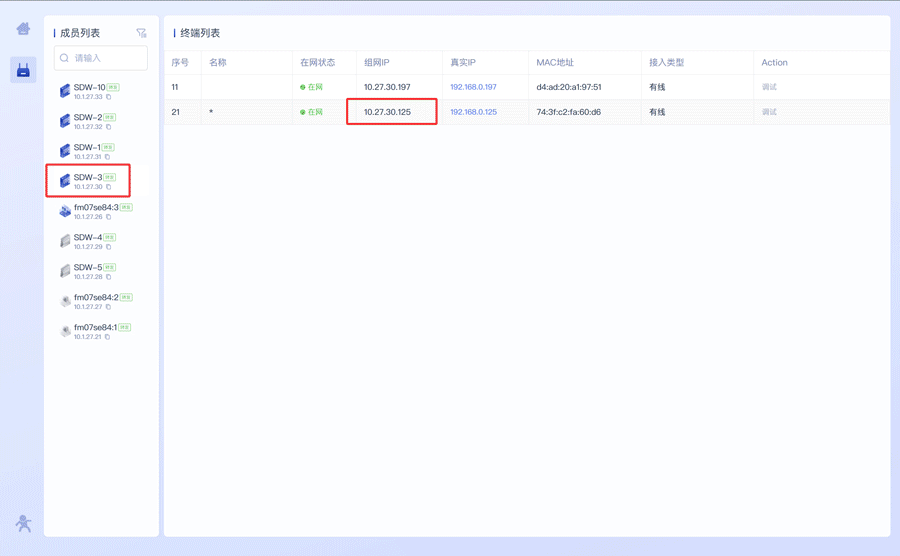Select member SDW-1 in the list
900x556 pixels.
pyautogui.click(x=88, y=148)
